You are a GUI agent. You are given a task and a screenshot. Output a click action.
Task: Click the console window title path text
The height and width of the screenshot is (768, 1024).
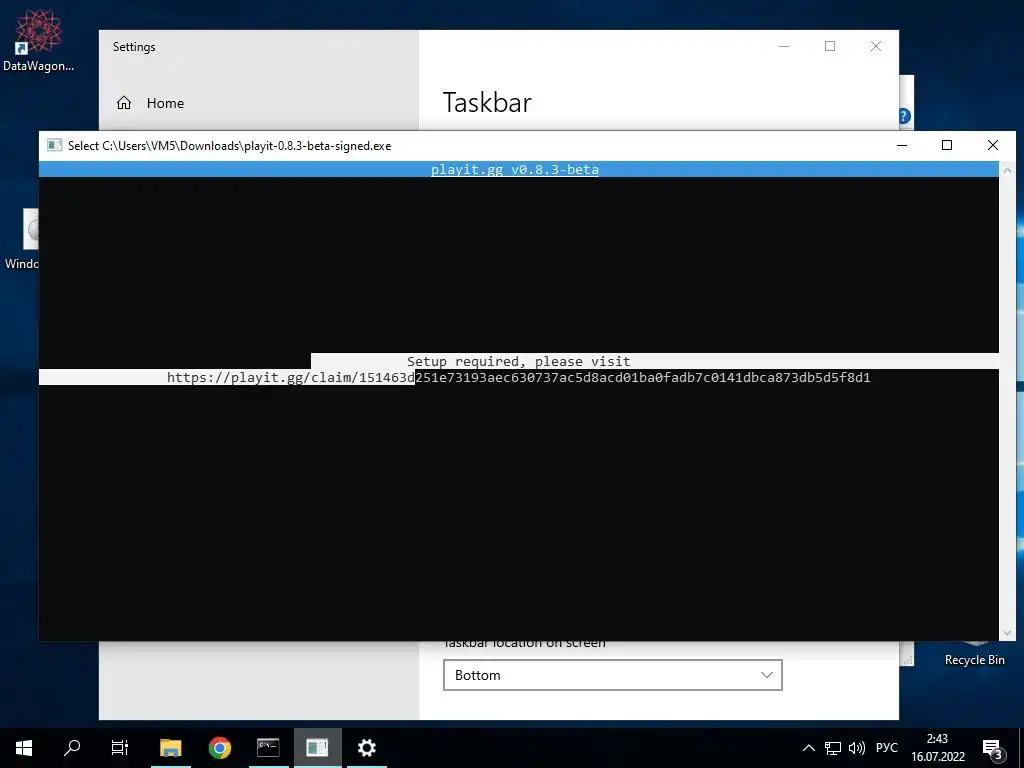pos(229,146)
